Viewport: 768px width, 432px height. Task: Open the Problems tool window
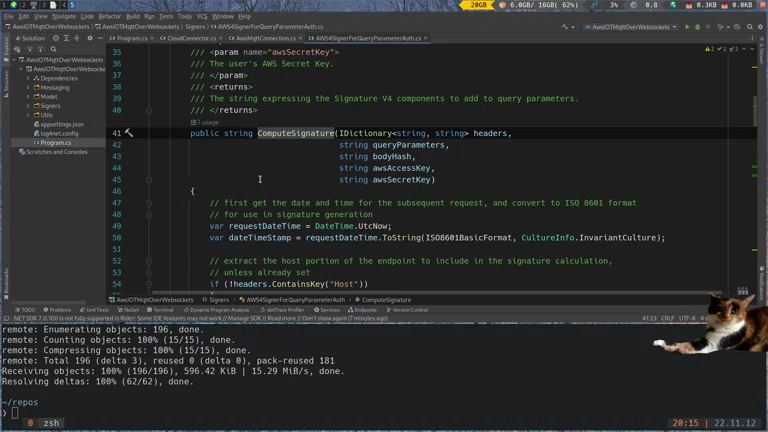pyautogui.click(x=57, y=310)
